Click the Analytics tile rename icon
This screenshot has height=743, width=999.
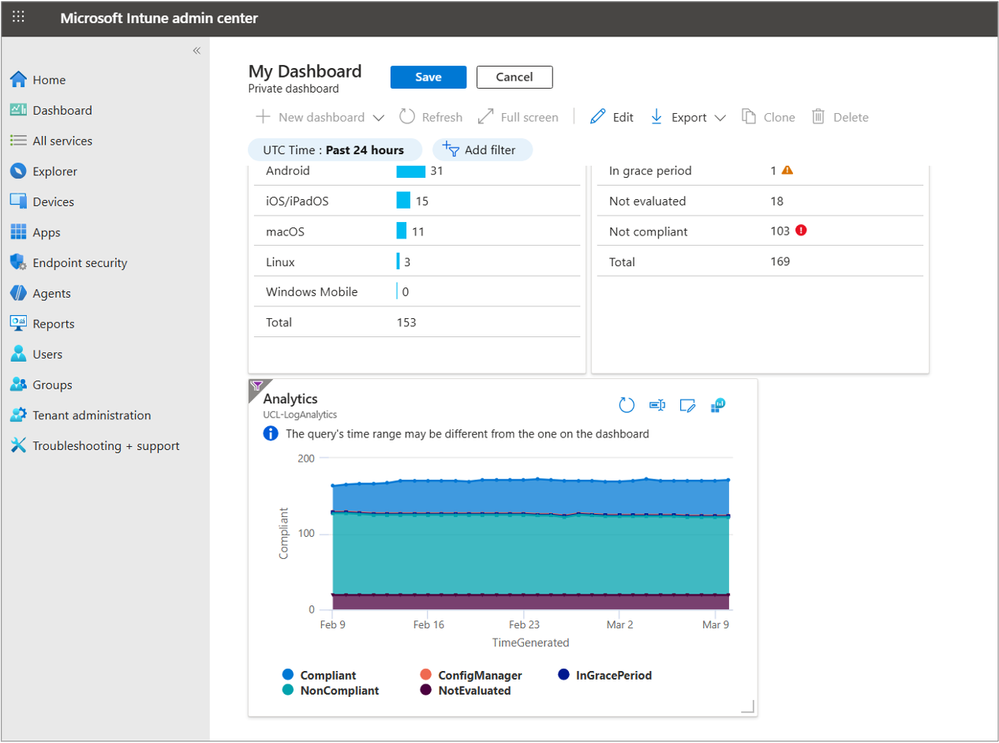click(x=658, y=405)
